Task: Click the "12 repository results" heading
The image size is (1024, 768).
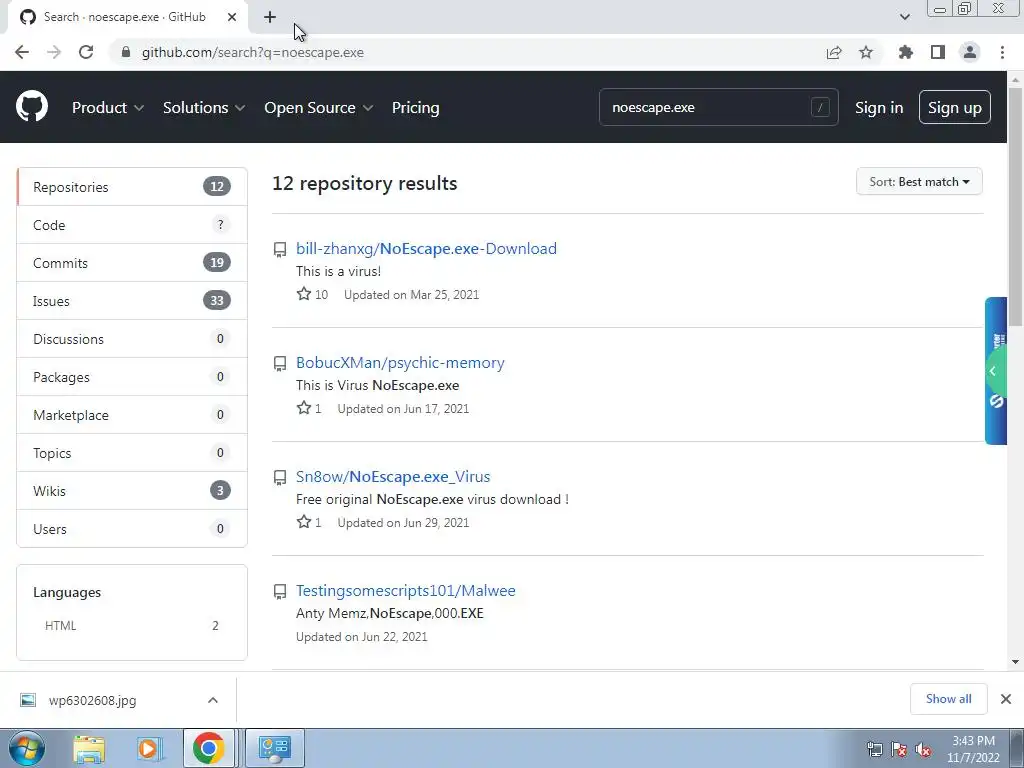Action: coord(364,184)
